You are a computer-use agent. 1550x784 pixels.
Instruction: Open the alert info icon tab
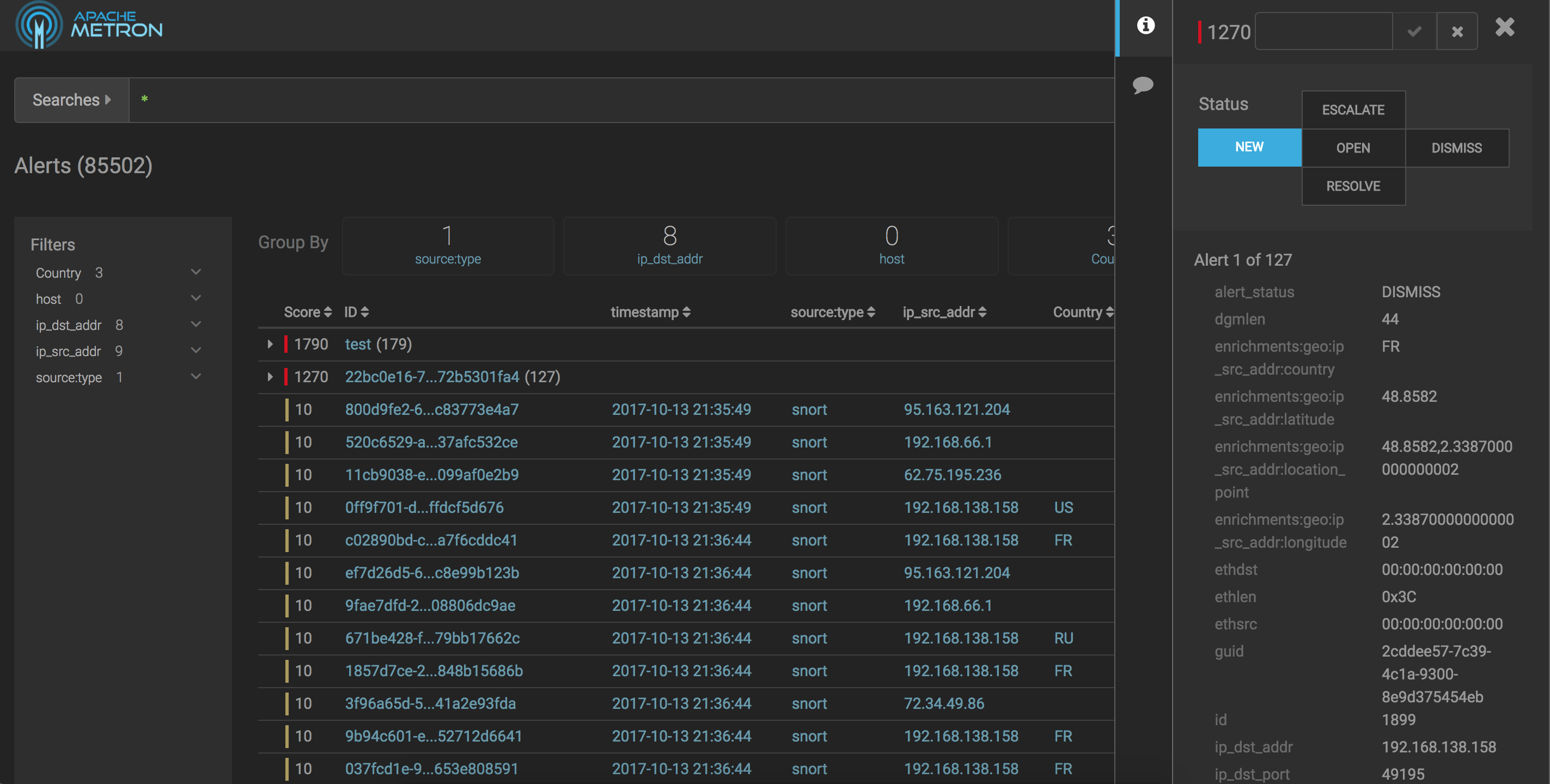click(1145, 25)
